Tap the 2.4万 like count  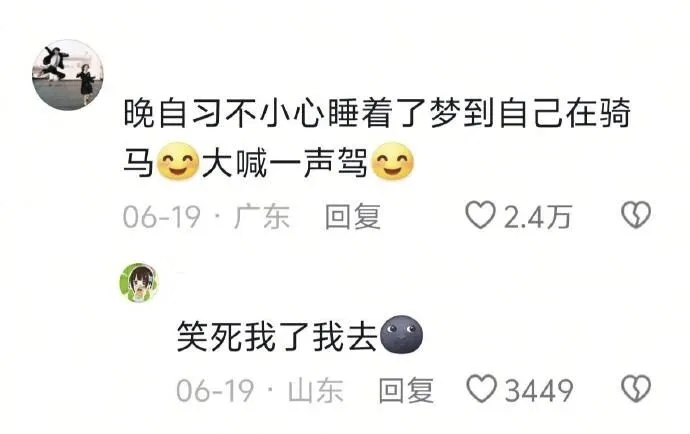click(537, 217)
